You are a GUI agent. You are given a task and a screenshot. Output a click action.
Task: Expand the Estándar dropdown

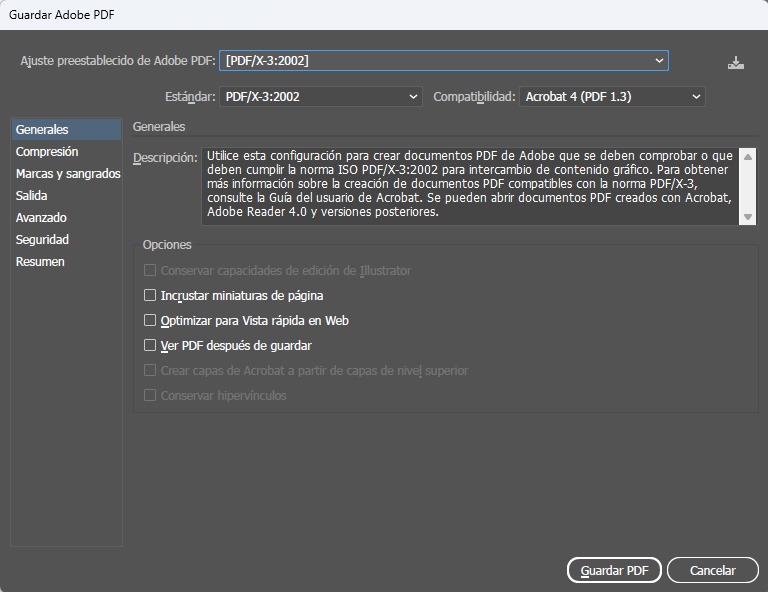(x=320, y=97)
